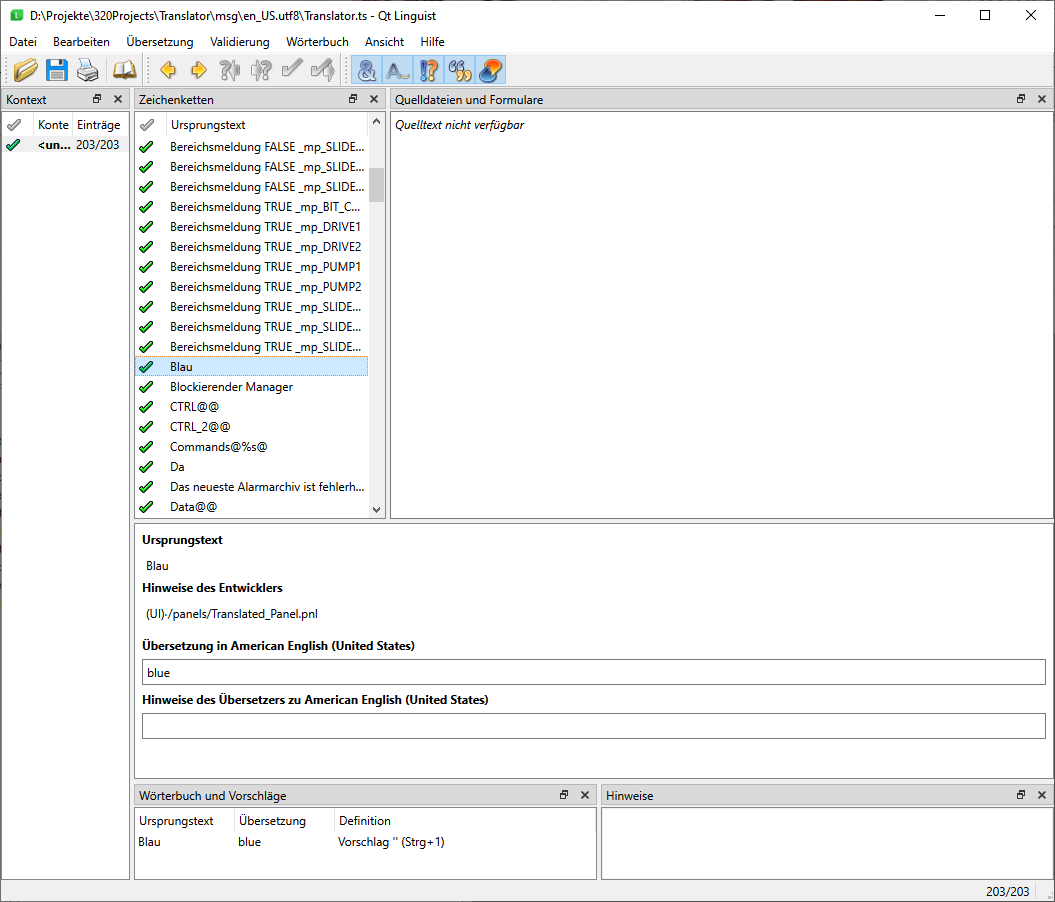Click the Open file folder icon
Screen dimensions: 1055x902
[x=26, y=70]
